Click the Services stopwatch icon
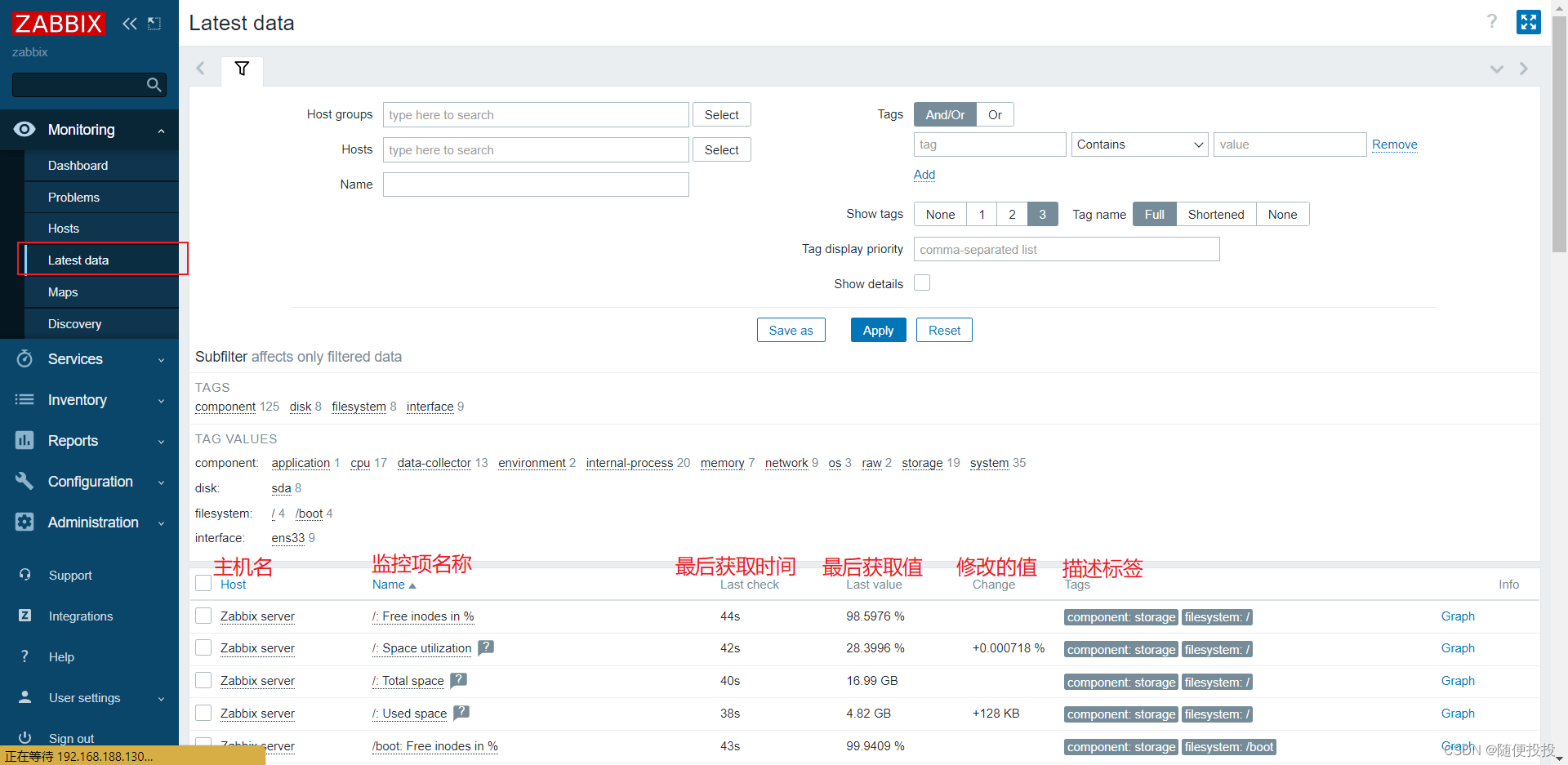Viewport: 1568px width, 765px height. (24, 358)
